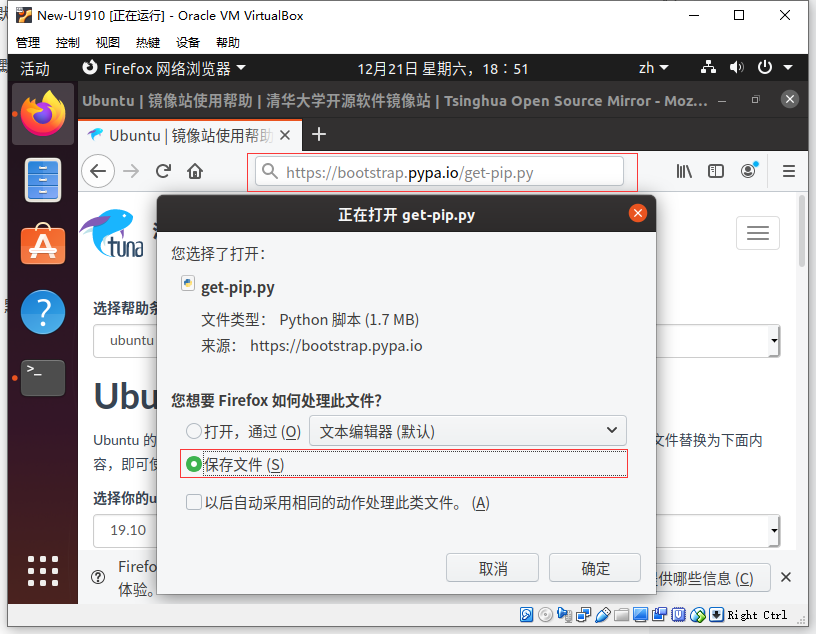
Task: Click the VirtualBox shared folders status icon
Action: click(621, 615)
